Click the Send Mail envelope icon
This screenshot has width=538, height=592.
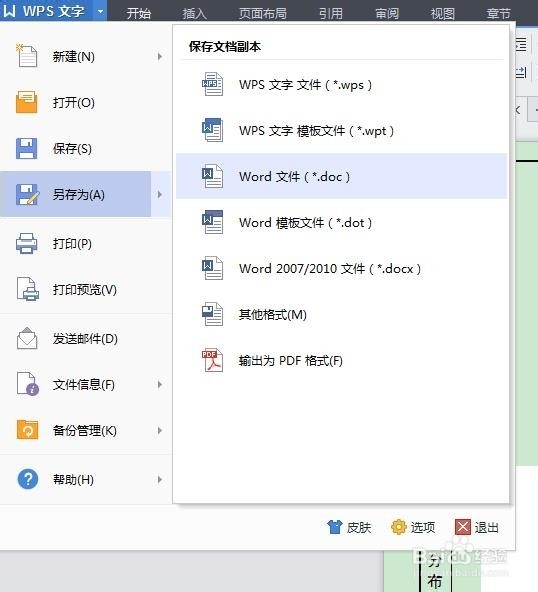coord(27,338)
